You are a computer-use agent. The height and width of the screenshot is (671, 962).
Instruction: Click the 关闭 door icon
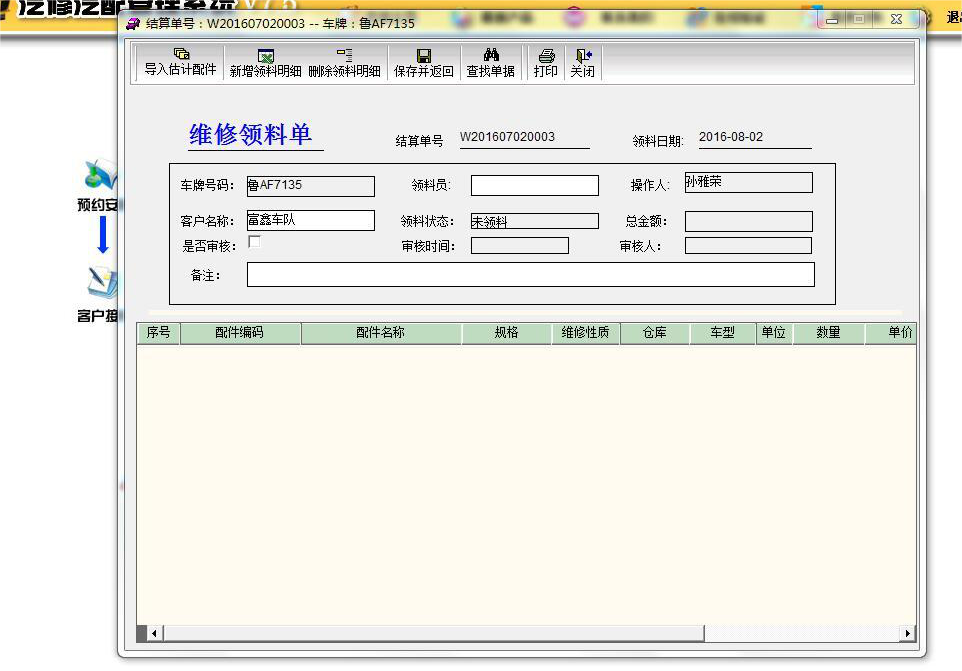(582, 63)
